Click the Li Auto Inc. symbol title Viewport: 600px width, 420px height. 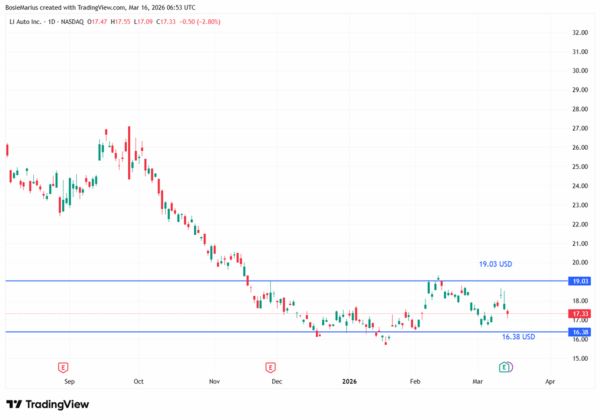pyautogui.click(x=25, y=22)
